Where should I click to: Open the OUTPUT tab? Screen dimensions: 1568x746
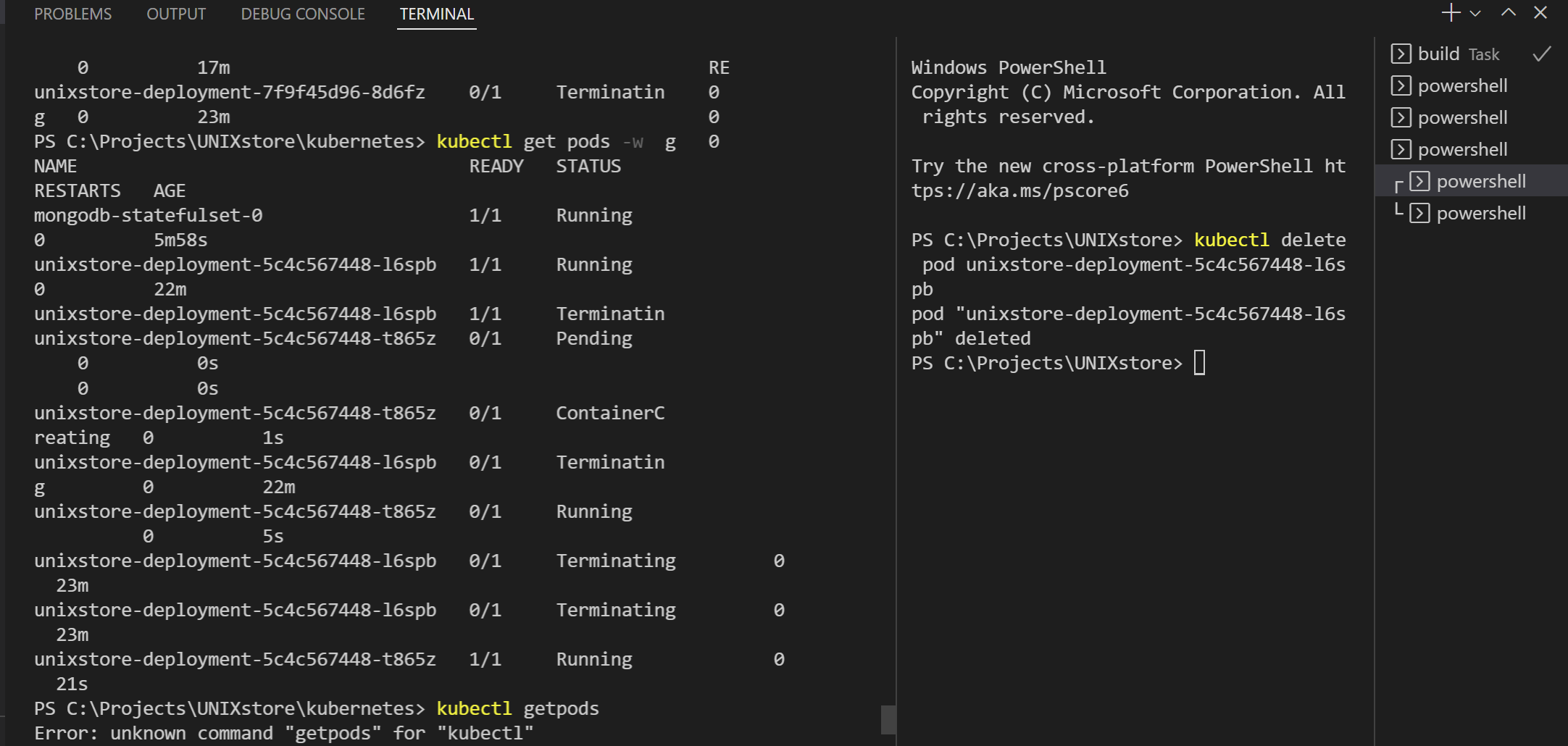(176, 14)
